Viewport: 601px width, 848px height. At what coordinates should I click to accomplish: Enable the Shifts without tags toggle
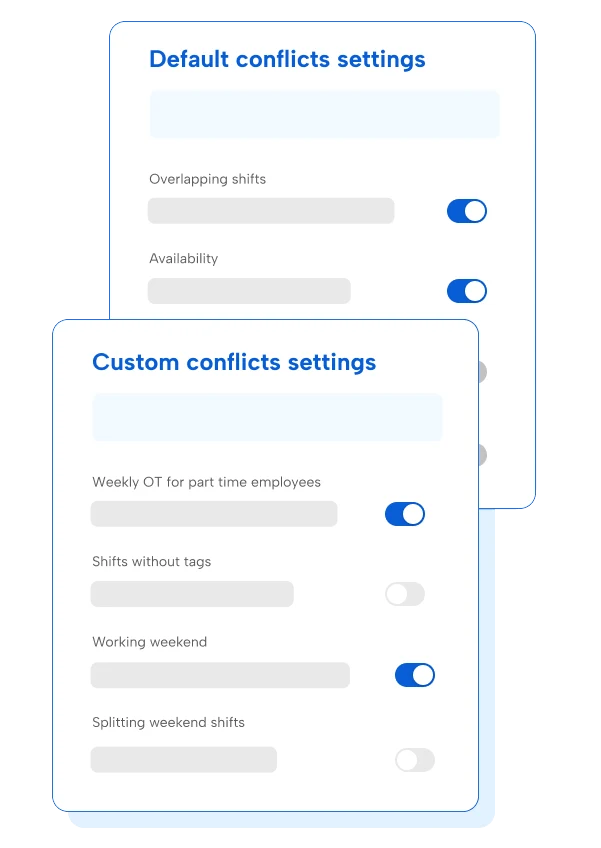tap(405, 594)
